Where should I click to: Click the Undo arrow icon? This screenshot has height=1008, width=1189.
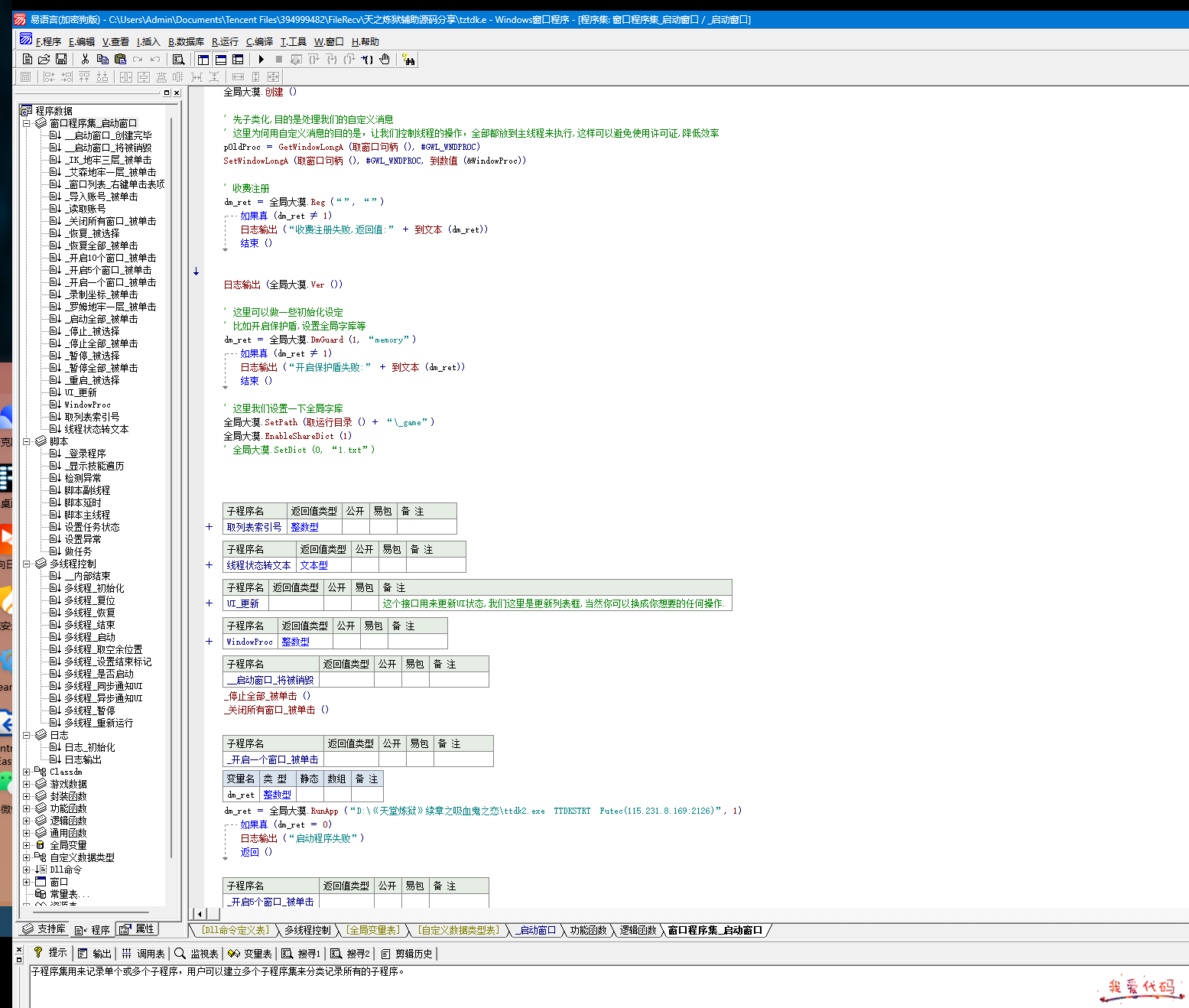pos(155,60)
